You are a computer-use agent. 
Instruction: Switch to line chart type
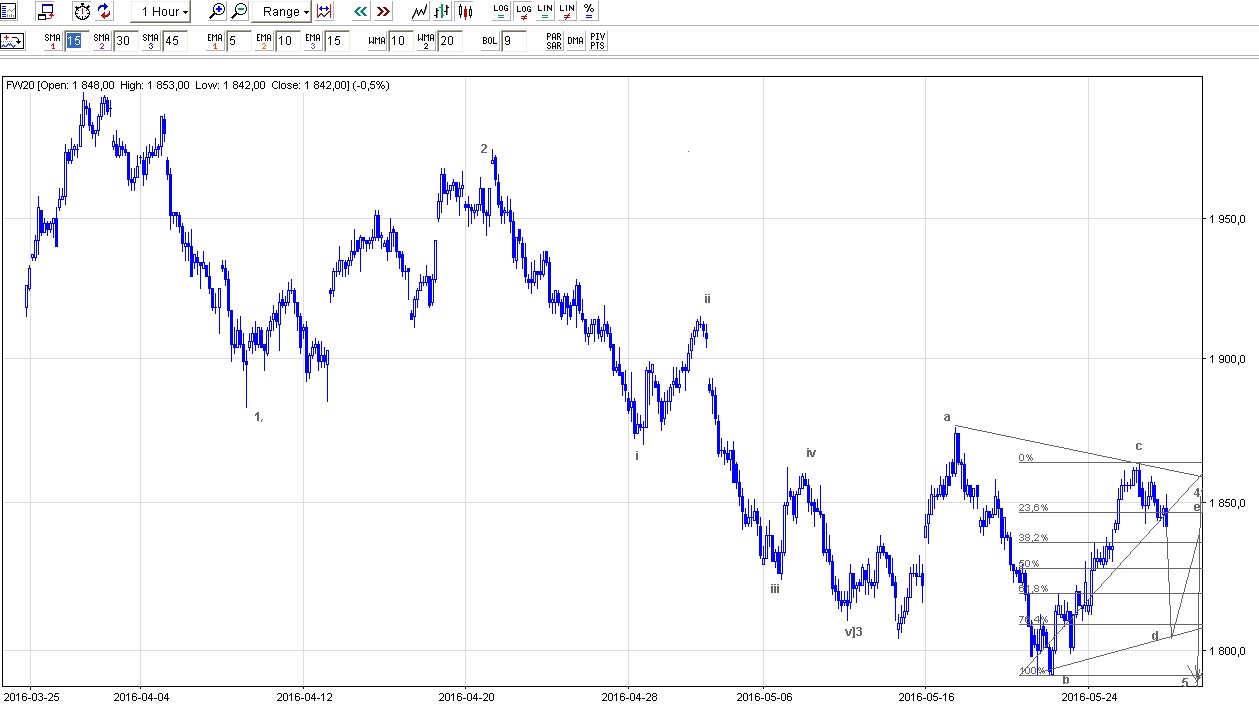(420, 11)
